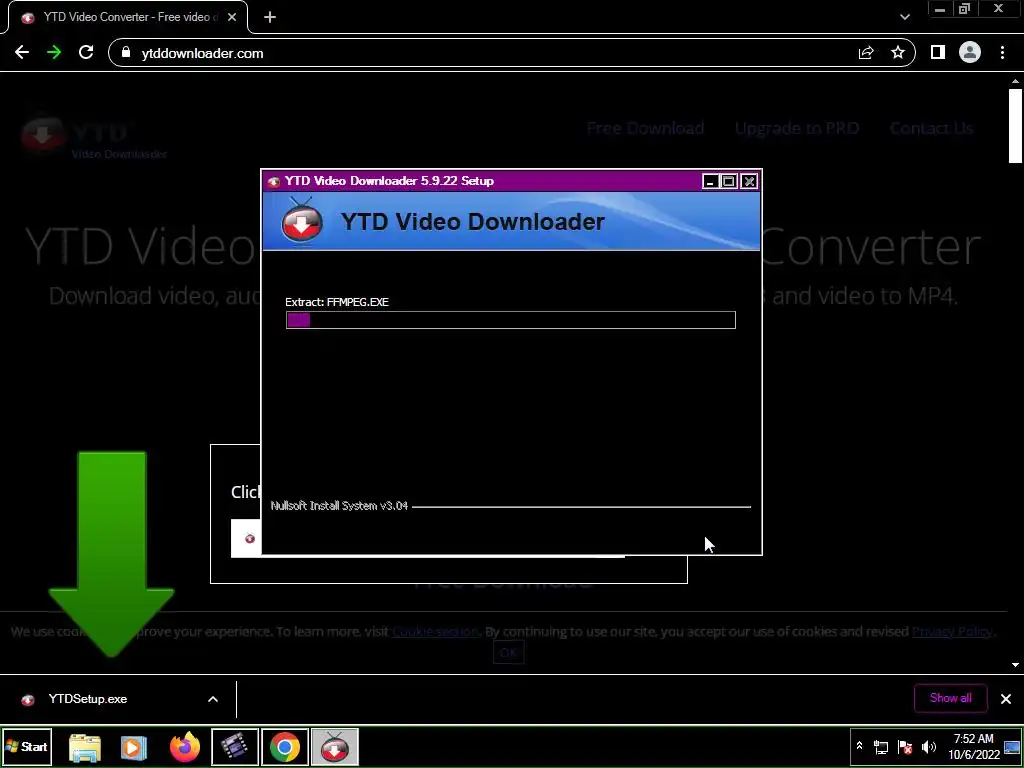Open the Privacy Policy link
The height and width of the screenshot is (768, 1024).
click(952, 632)
